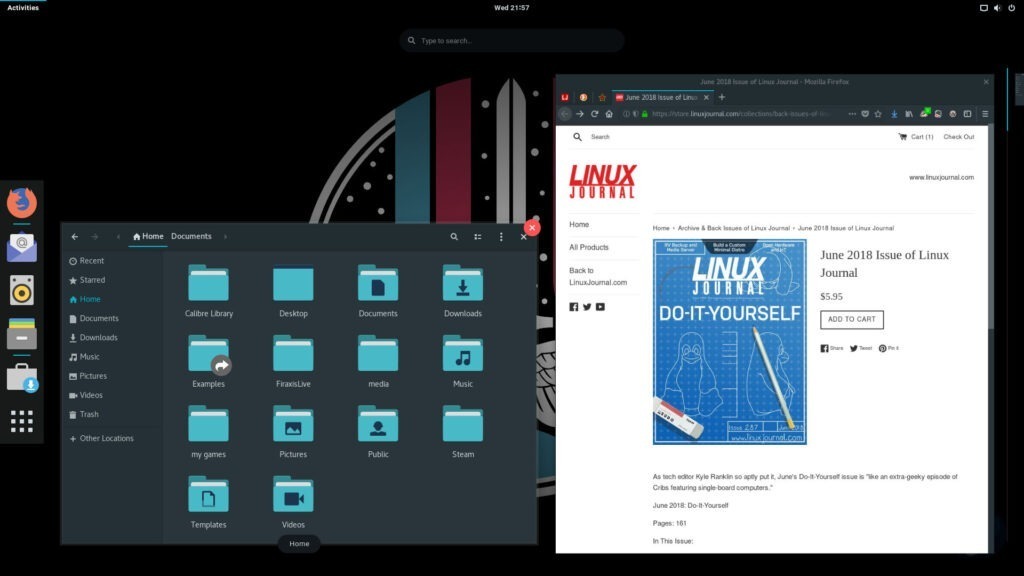Click the Twitter icon under LinuxJournal.com link
The image size is (1024, 576).
587,307
